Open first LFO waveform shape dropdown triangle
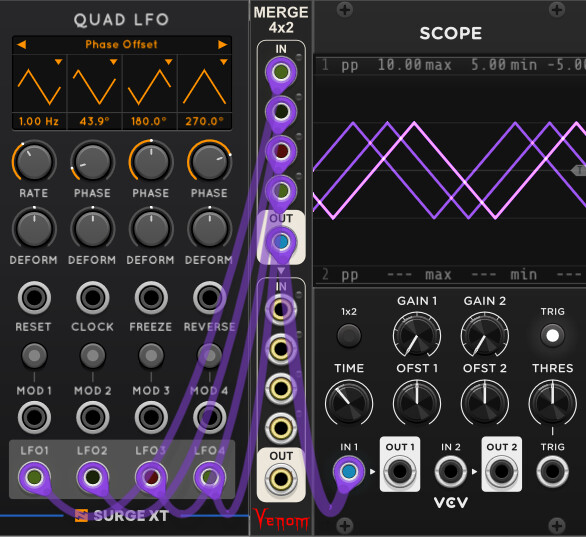The width and height of the screenshot is (586, 537). (59, 62)
